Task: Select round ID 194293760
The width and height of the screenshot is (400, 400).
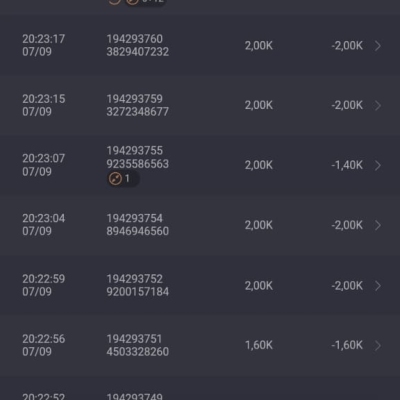Action: (x=135, y=39)
